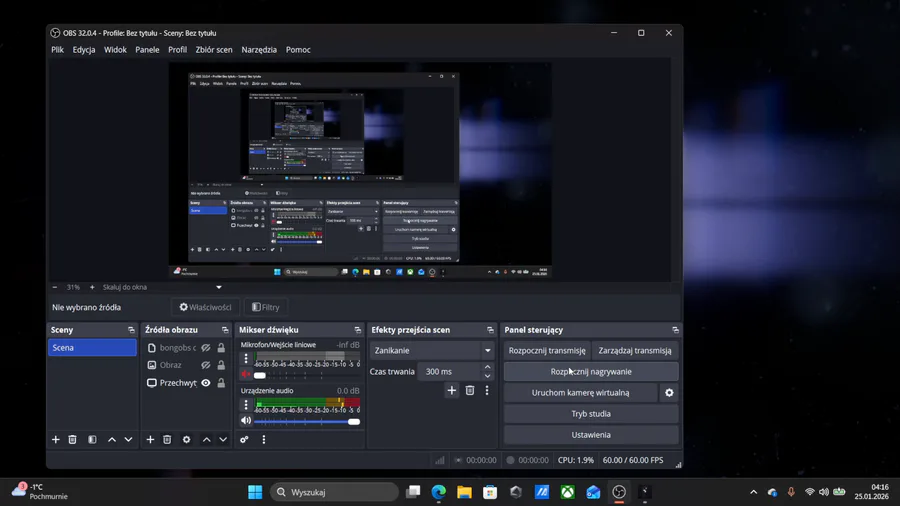Add a new source with plus icon
Viewport: 900px width, 506px height.
tap(150, 439)
